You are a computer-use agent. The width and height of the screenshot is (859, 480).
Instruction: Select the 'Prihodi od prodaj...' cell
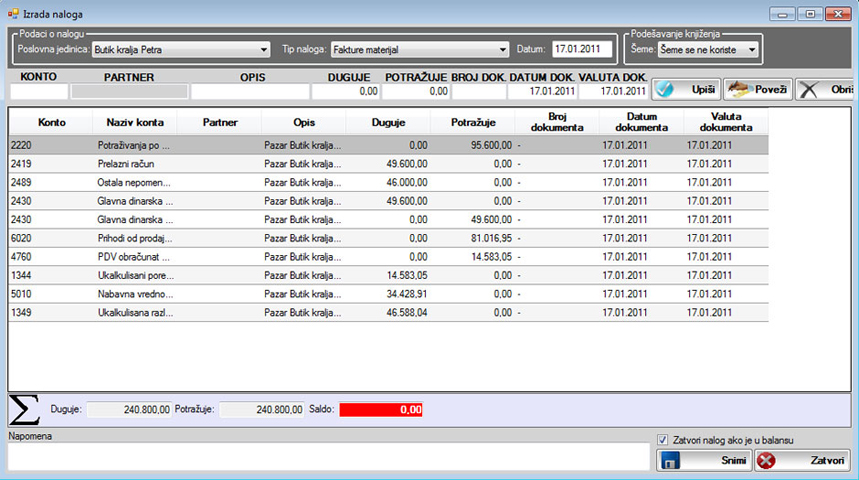[135, 238]
